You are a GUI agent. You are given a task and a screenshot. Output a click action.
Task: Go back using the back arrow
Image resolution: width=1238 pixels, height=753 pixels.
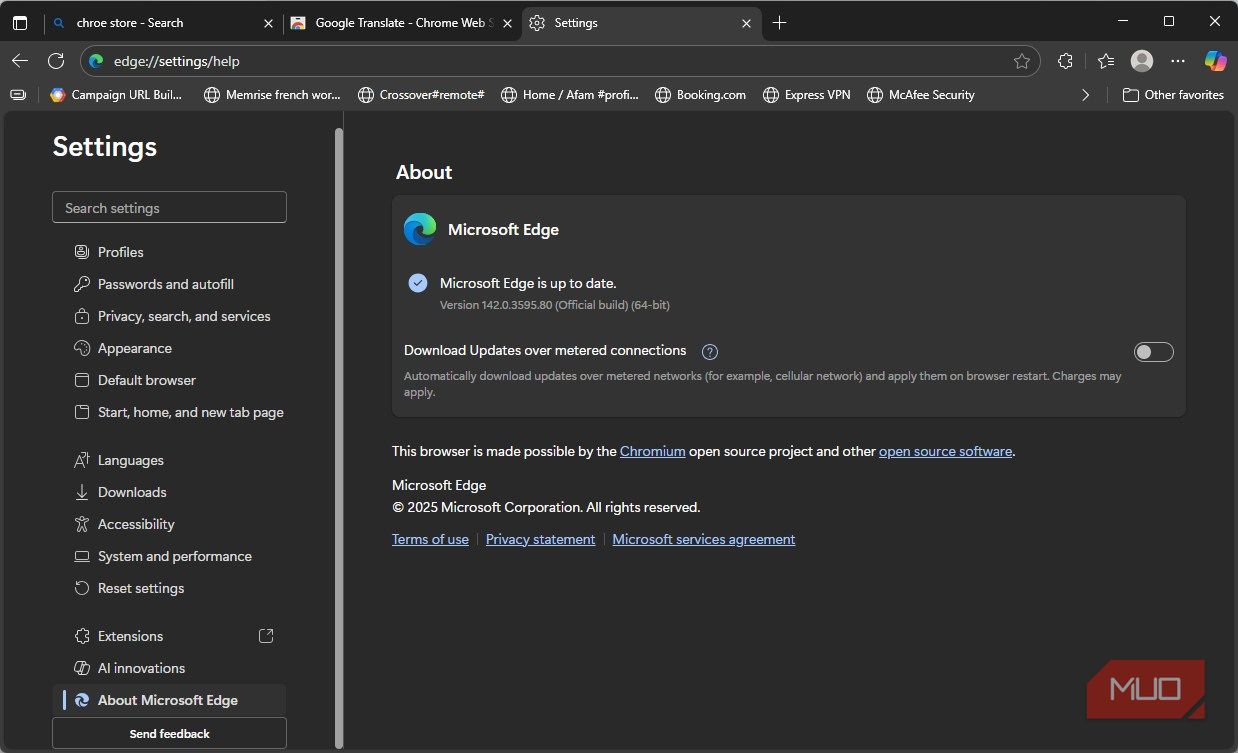20,61
